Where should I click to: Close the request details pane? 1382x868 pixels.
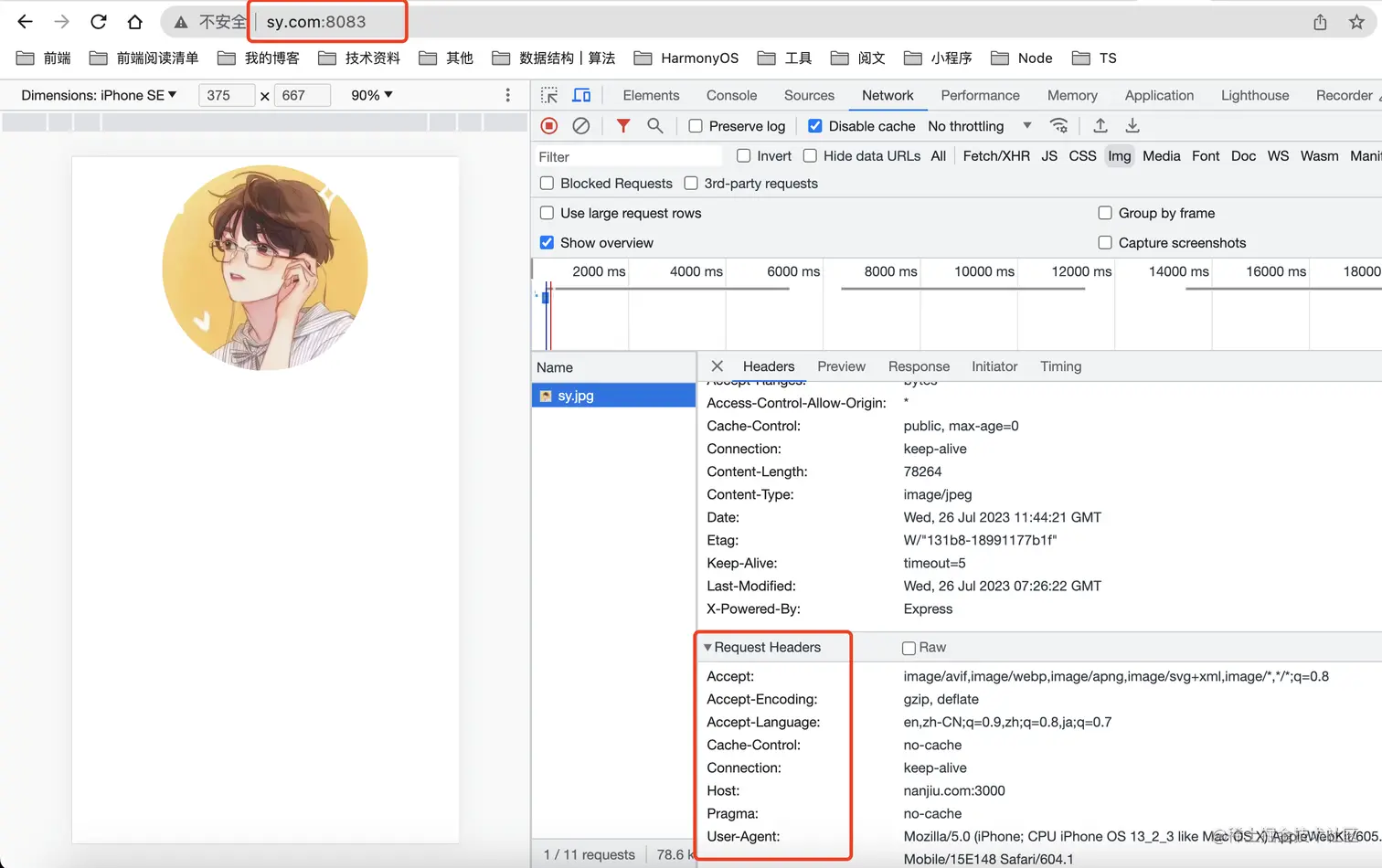pyautogui.click(x=718, y=366)
